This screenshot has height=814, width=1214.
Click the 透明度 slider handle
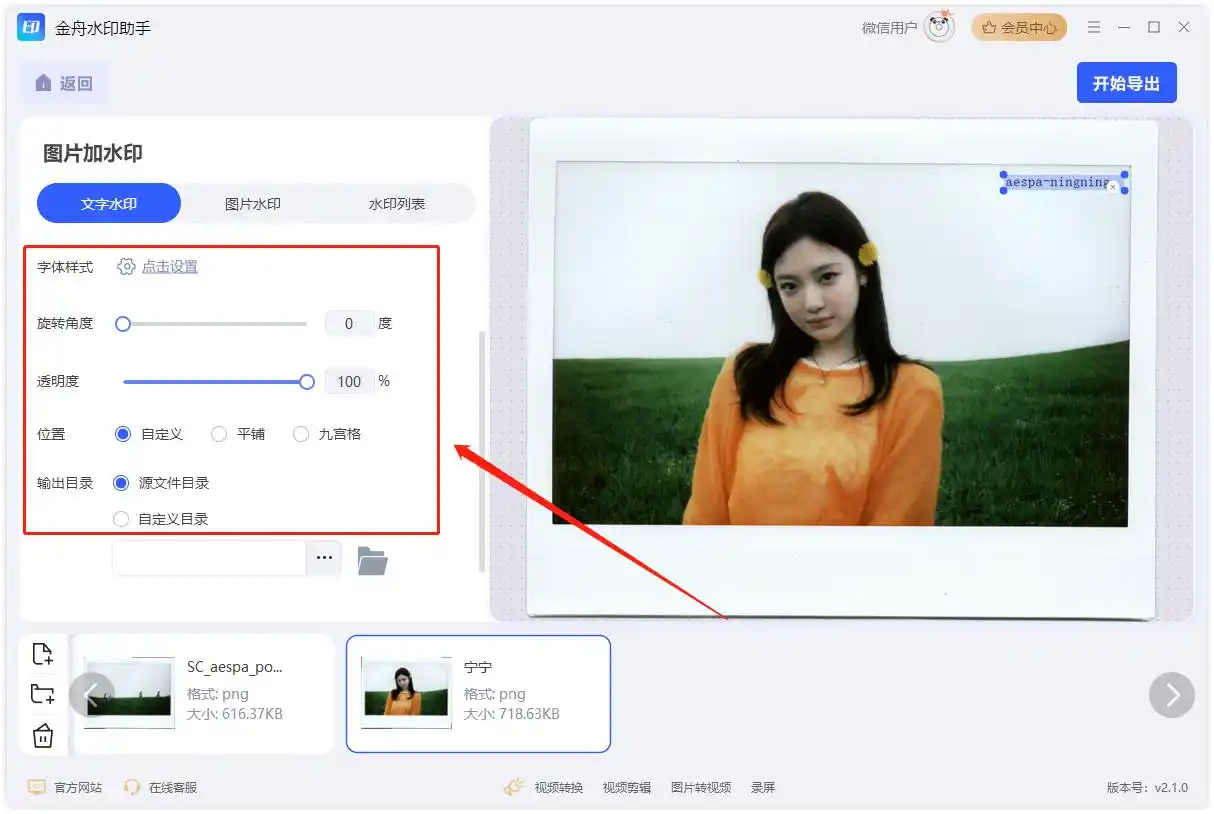[x=307, y=381]
